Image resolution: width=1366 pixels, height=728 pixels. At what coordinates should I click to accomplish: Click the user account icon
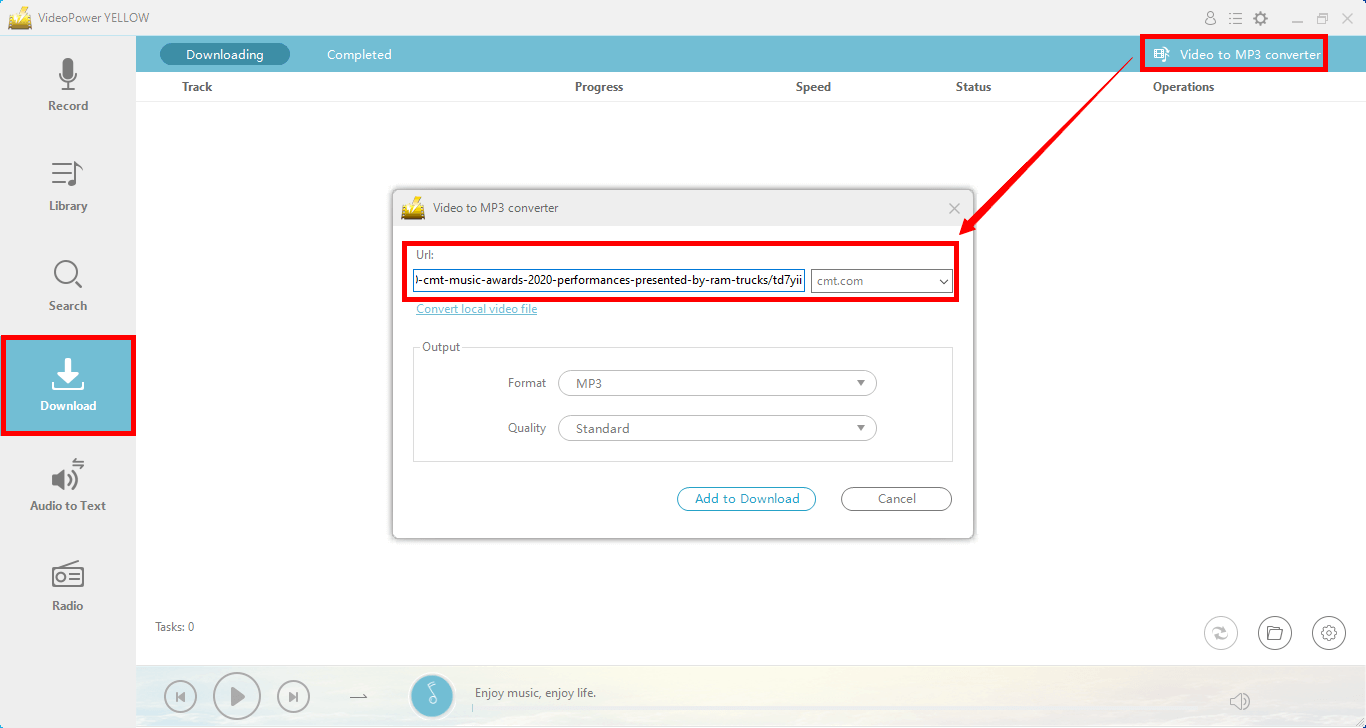pyautogui.click(x=1211, y=18)
